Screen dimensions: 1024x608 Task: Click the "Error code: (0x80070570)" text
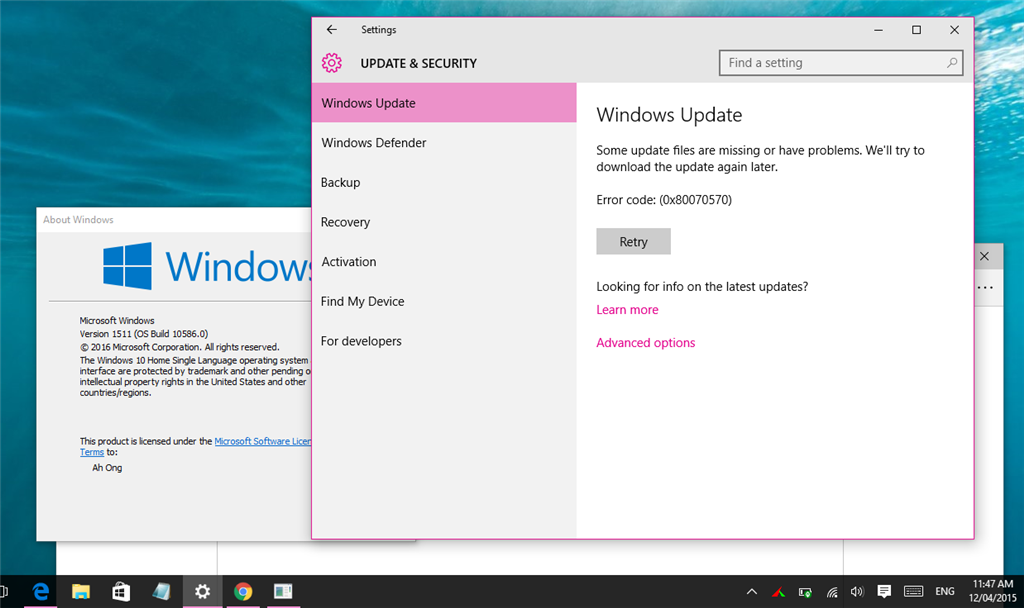click(x=664, y=200)
